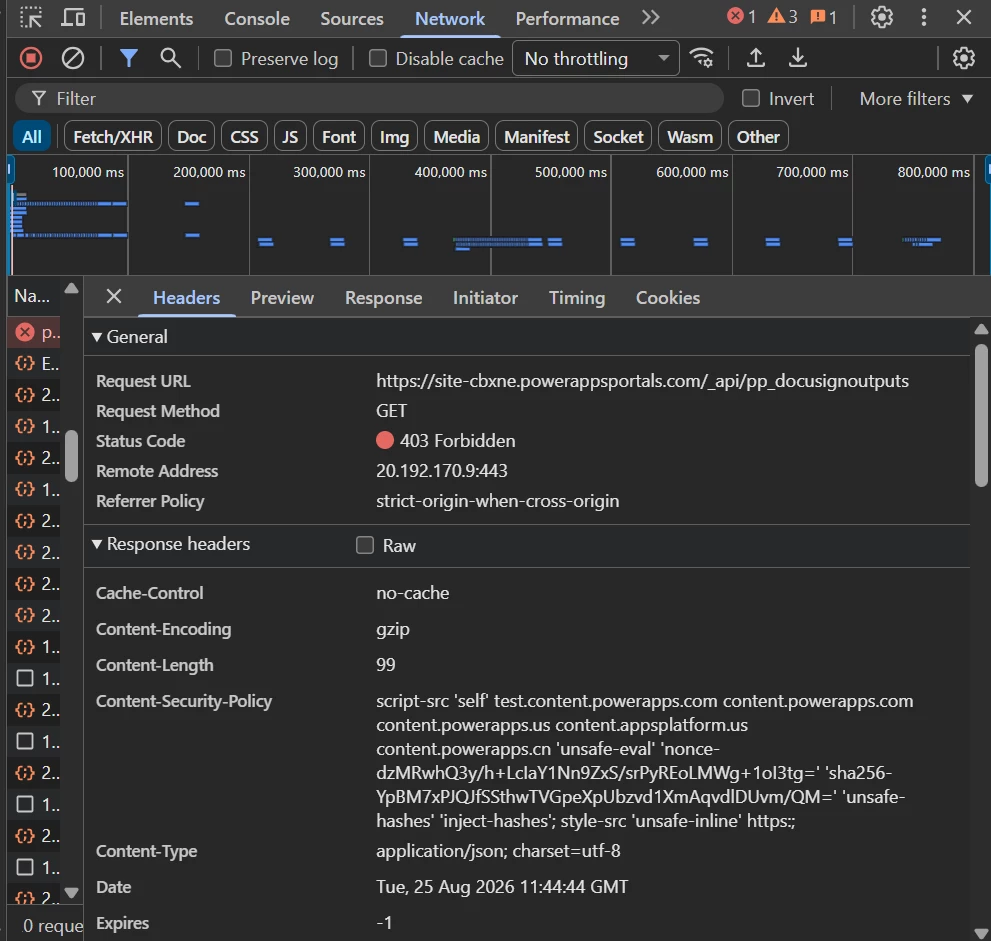Click the yellow warning count badge
The image size is (991, 941).
click(x=782, y=16)
